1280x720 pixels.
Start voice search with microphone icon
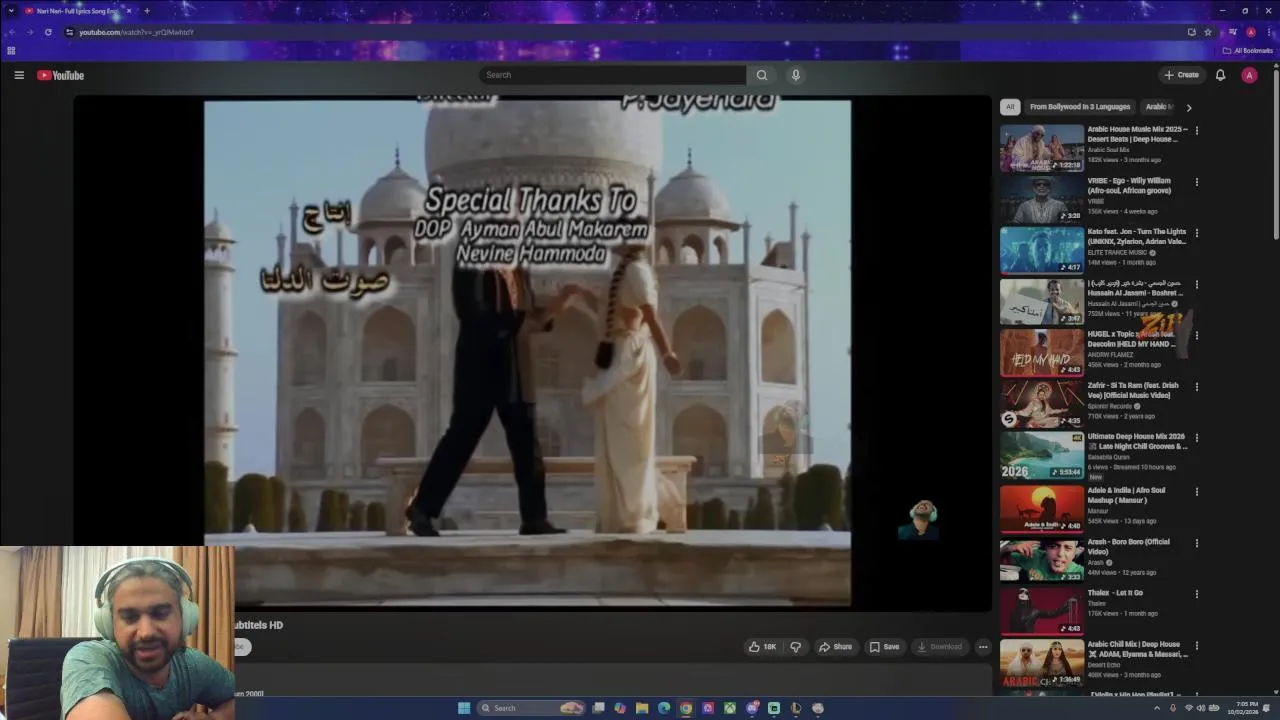click(x=796, y=75)
